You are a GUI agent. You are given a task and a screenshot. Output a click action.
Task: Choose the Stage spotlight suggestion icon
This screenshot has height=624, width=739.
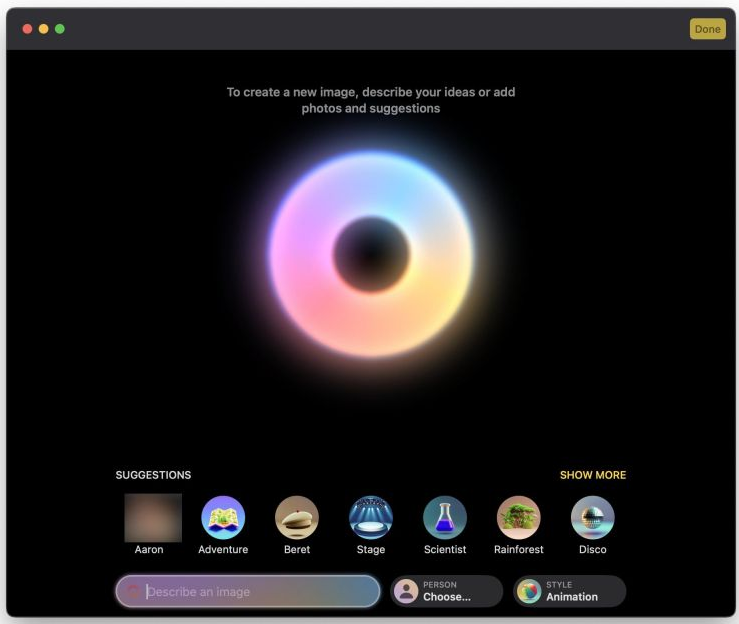tap(371, 517)
